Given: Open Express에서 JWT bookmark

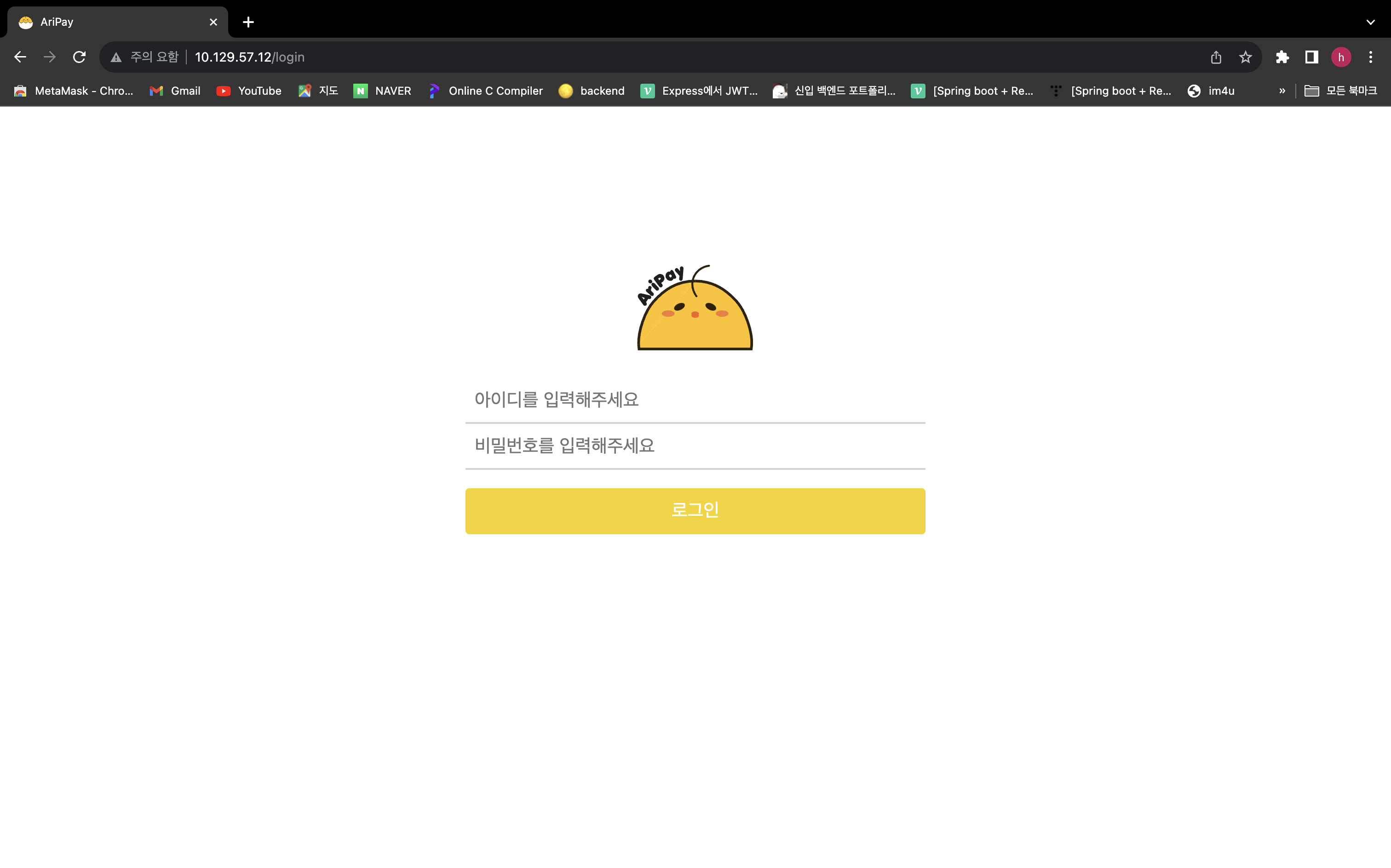Looking at the screenshot, I should [x=700, y=91].
